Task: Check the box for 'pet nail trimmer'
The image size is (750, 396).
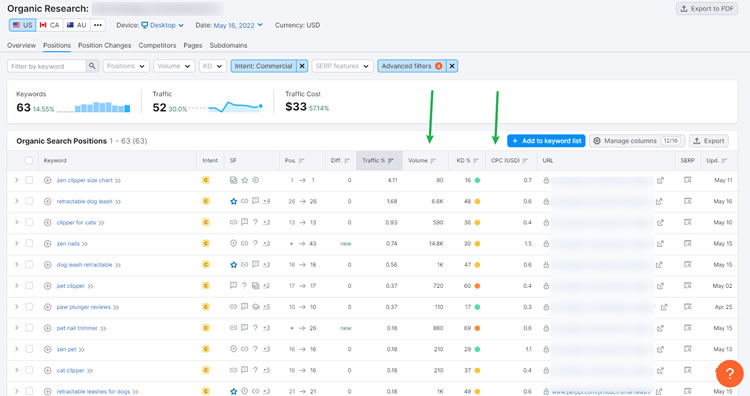Action: point(29,328)
